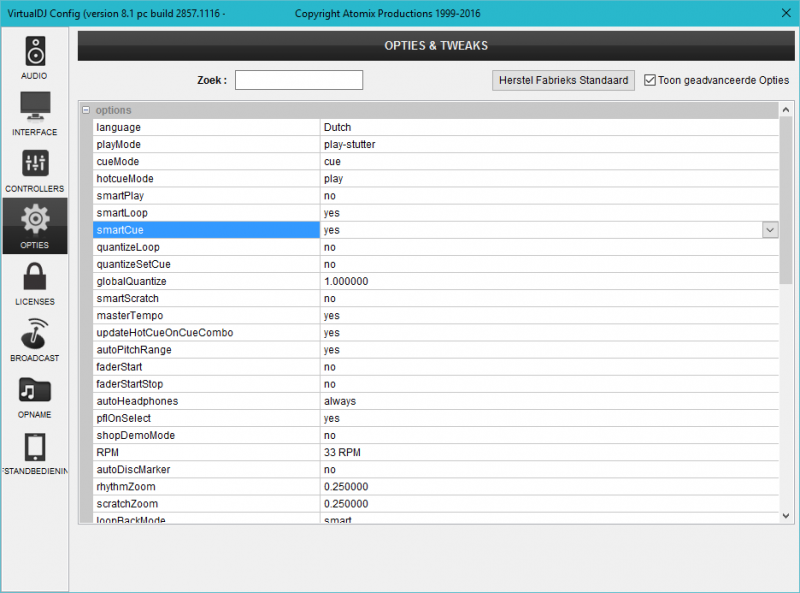Viewport: 800px width, 593px height.
Task: Open the Audio settings speaker icon
Action: tap(35, 51)
